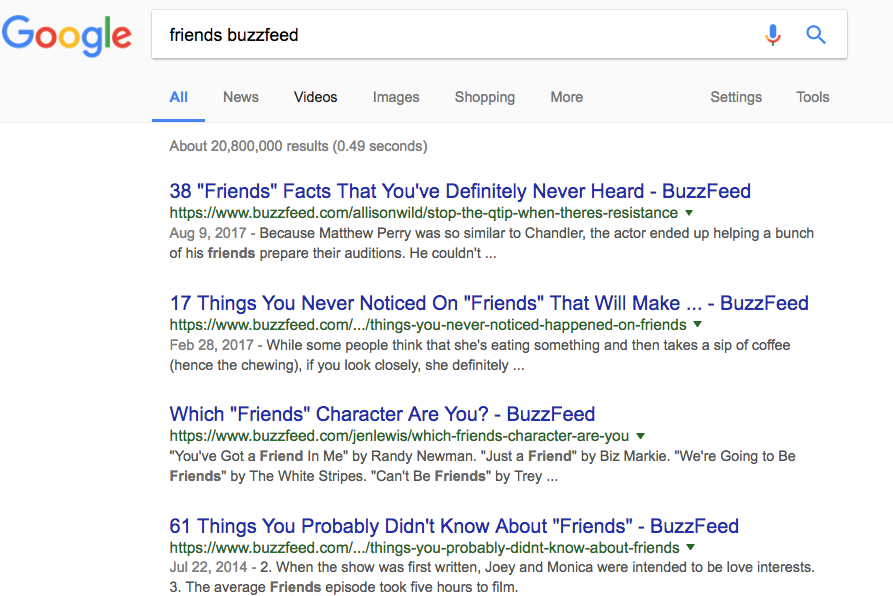Switch to the Videos tab
893x596 pixels.
[316, 97]
